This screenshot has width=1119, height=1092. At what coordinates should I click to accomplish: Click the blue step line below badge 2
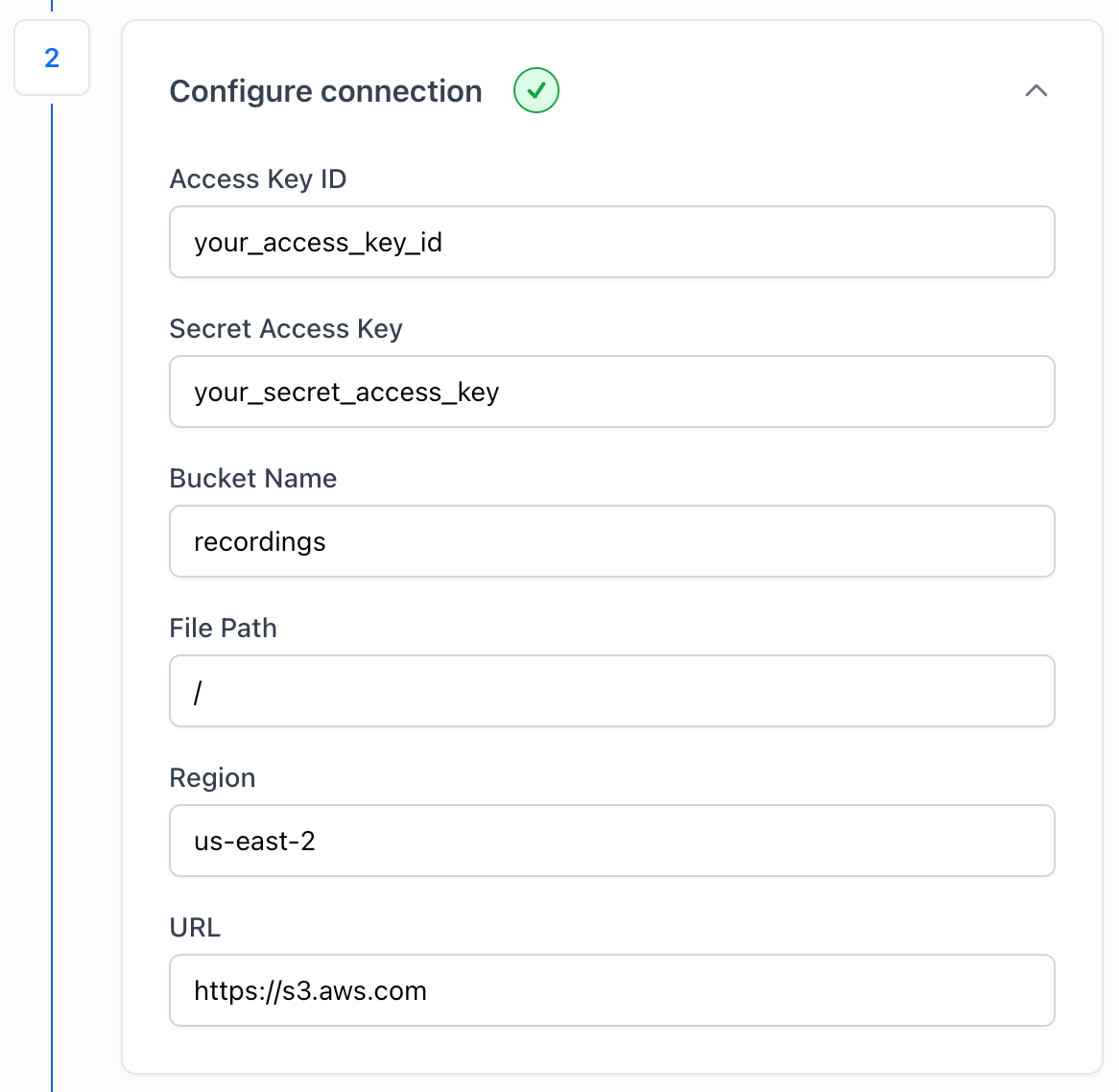(52, 598)
